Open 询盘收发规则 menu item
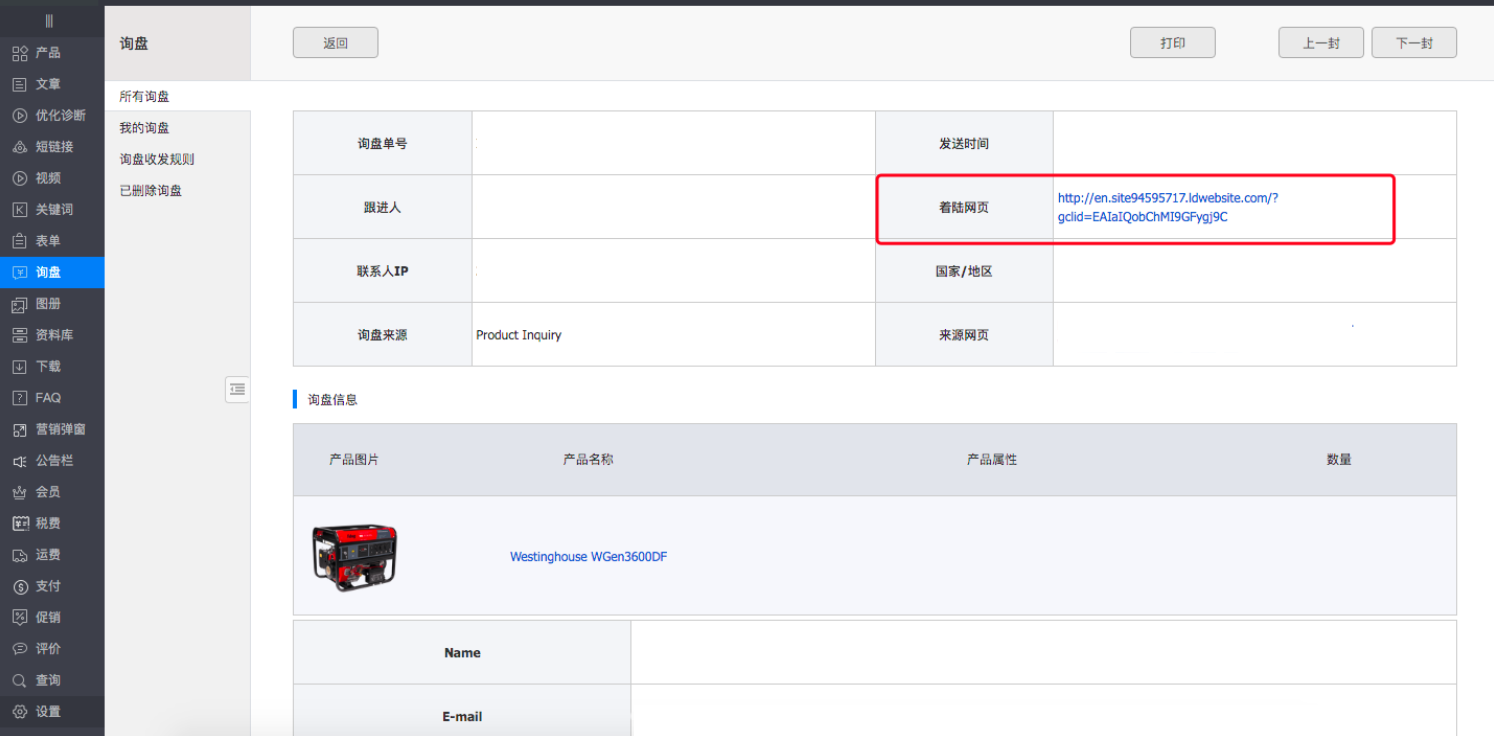The image size is (1494, 736). 157,159
